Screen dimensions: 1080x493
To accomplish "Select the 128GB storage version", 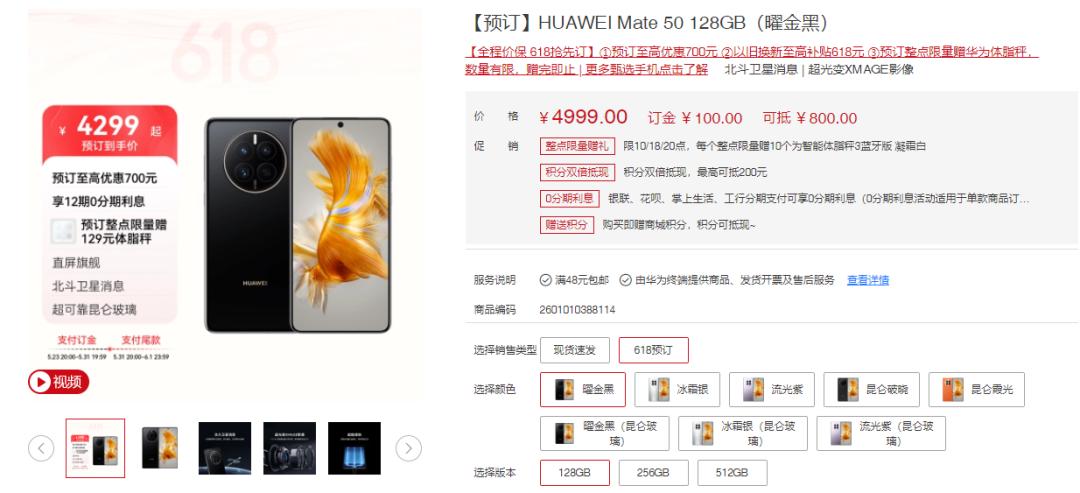I will point(574,473).
